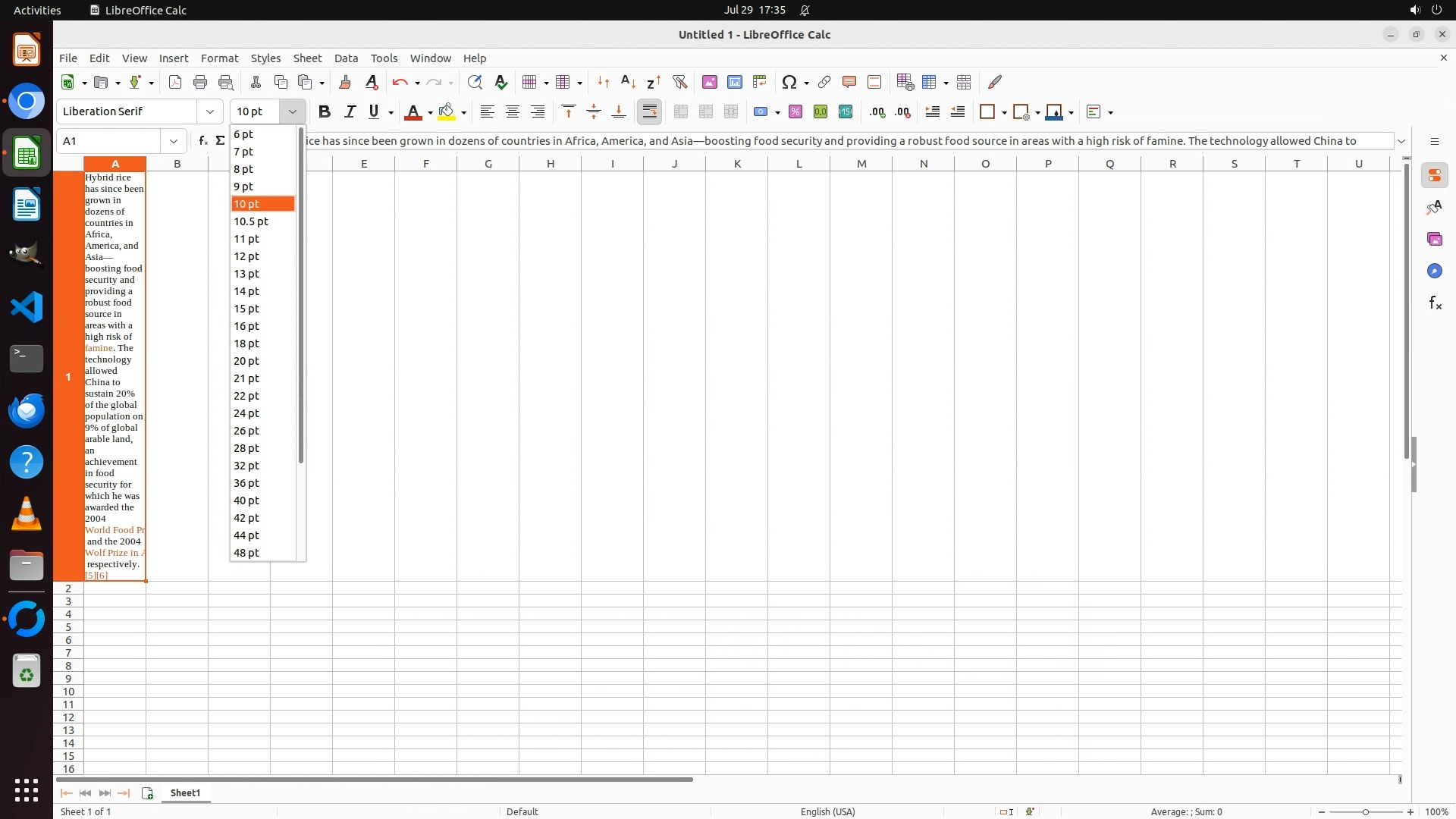Click the Sort Ascending toolbar icon

click(628, 82)
